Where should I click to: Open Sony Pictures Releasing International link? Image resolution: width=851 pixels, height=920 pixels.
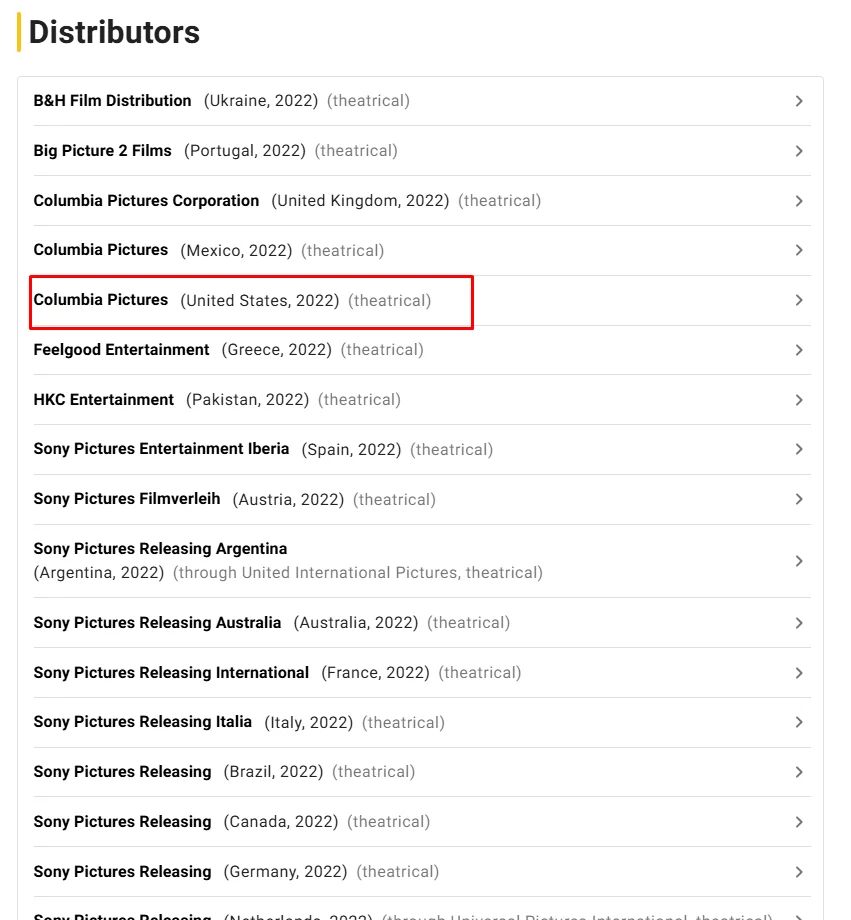coord(171,672)
